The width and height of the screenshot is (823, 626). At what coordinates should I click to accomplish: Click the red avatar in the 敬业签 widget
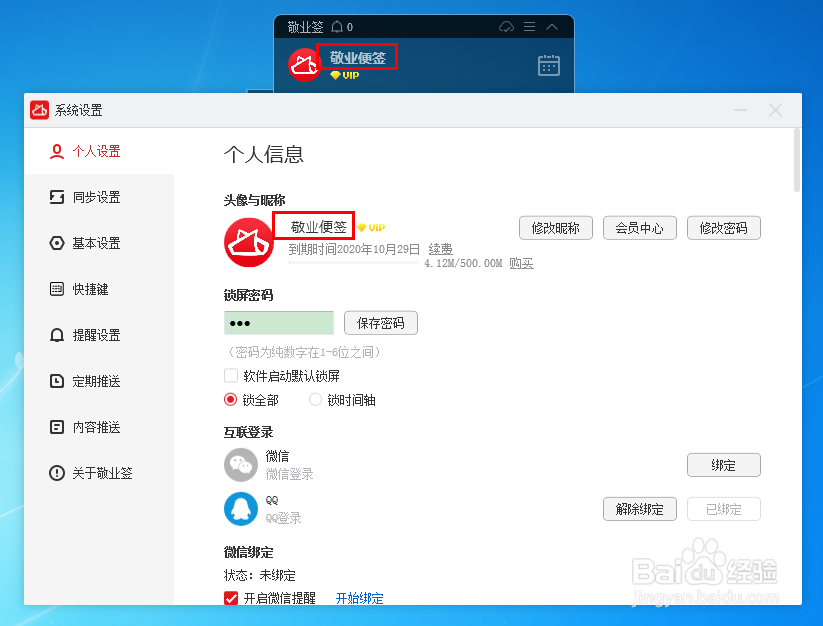(x=304, y=65)
